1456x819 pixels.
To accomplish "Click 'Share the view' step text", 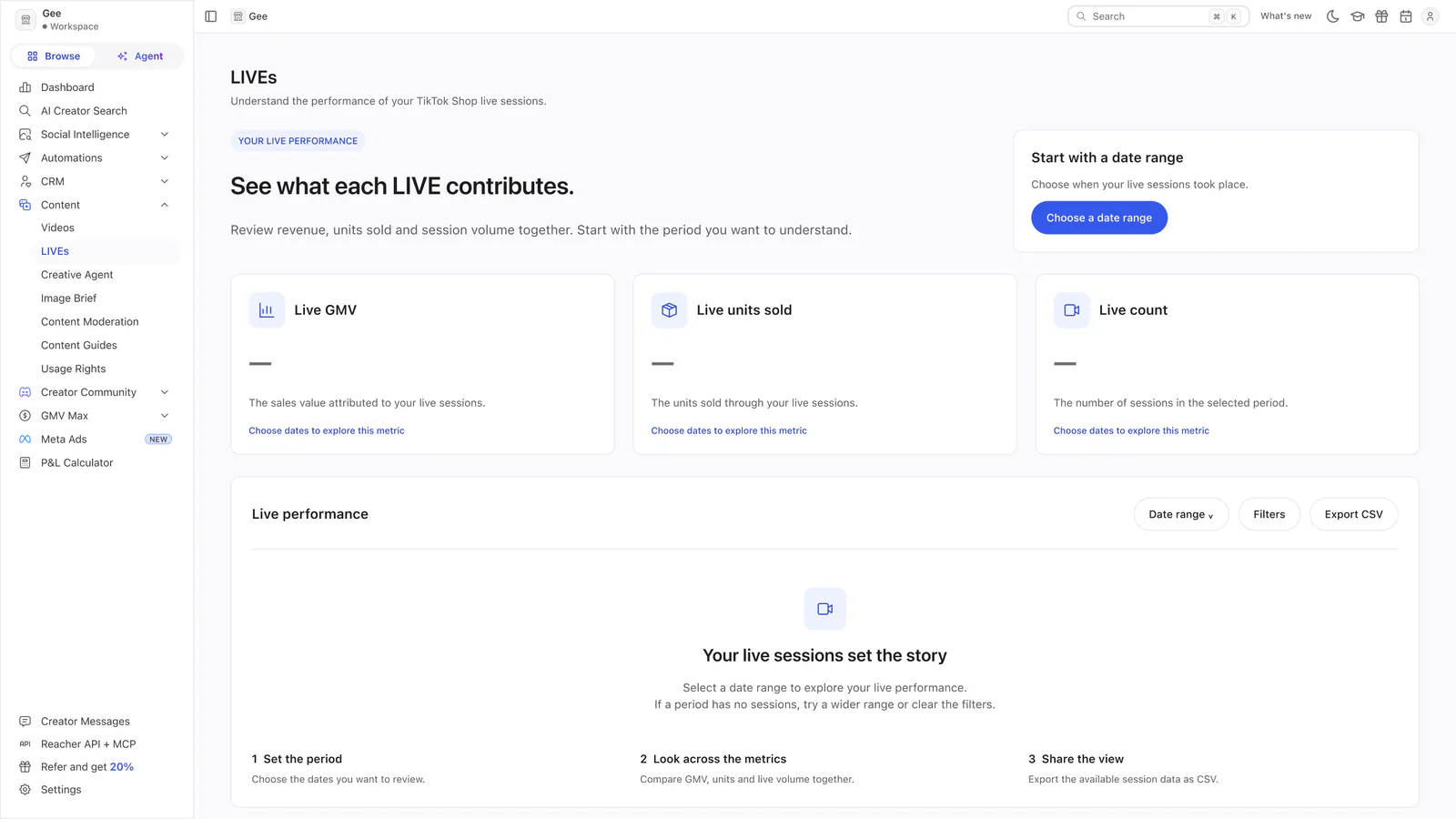I will 1083,759.
